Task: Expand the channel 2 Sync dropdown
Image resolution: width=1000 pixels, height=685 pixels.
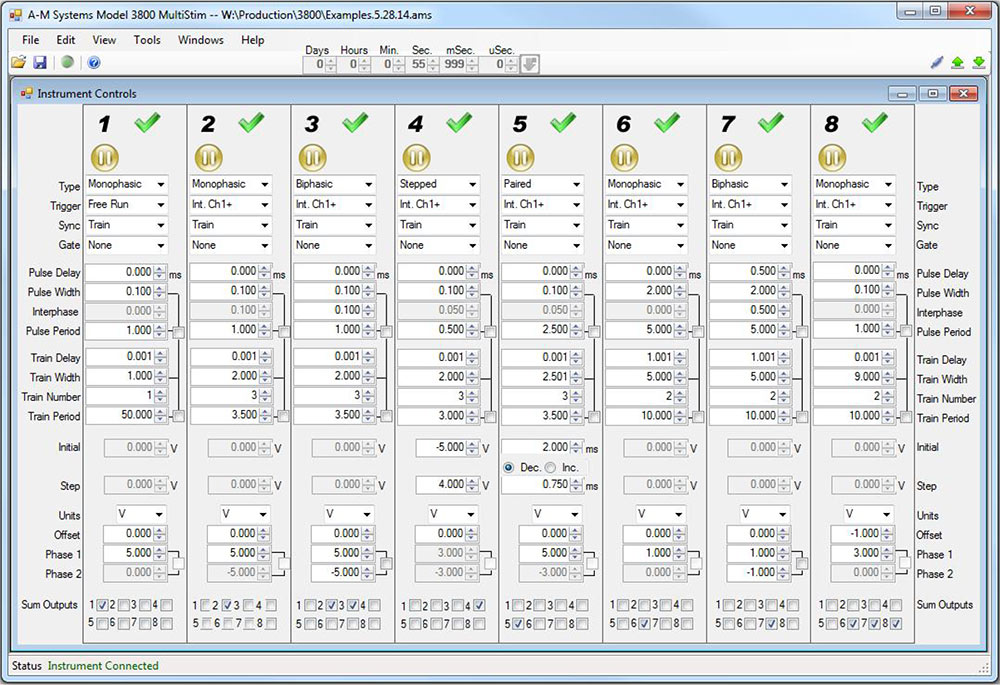Action: (x=230, y=225)
